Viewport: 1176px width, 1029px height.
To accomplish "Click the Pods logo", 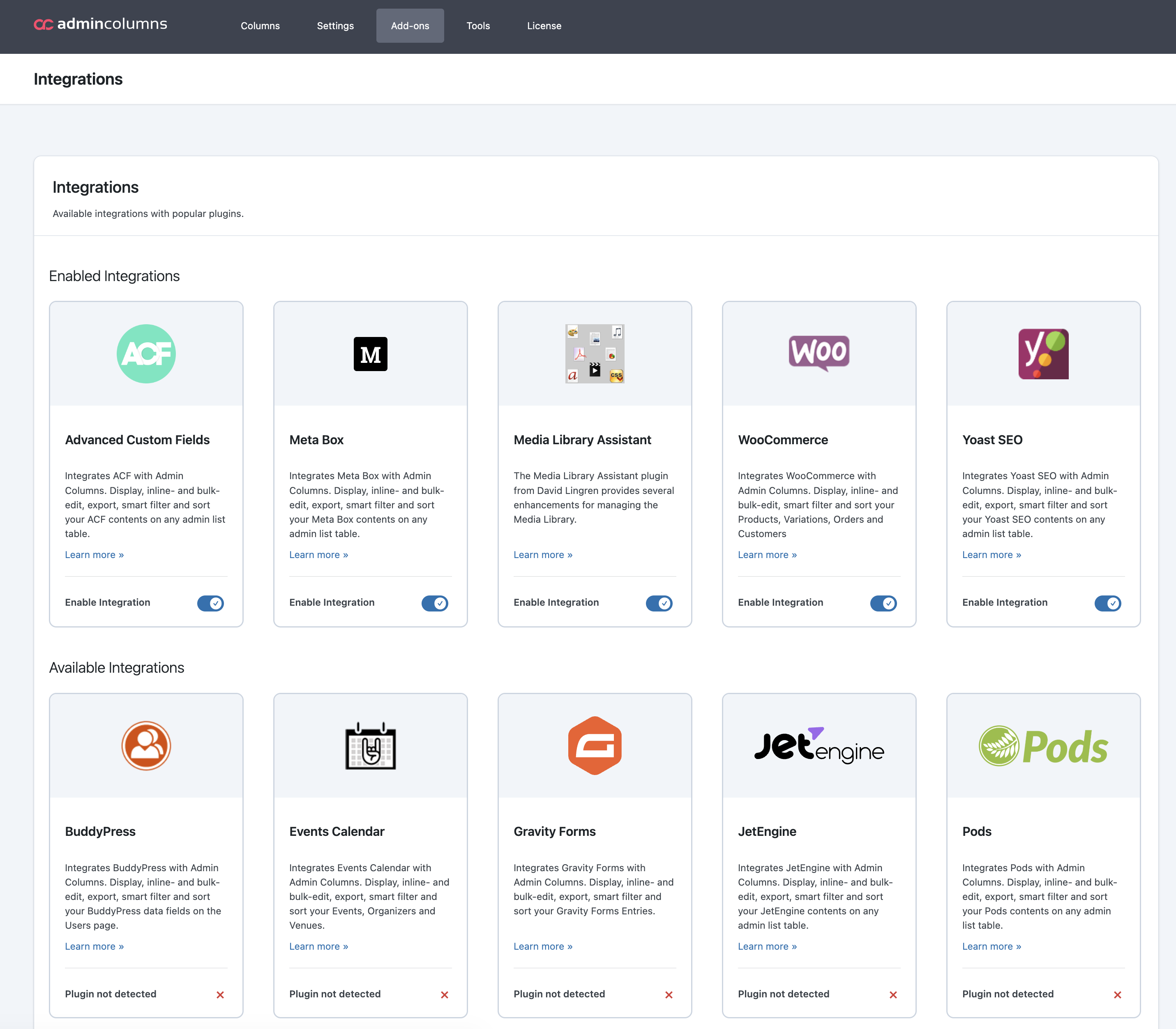I will (1043, 745).
